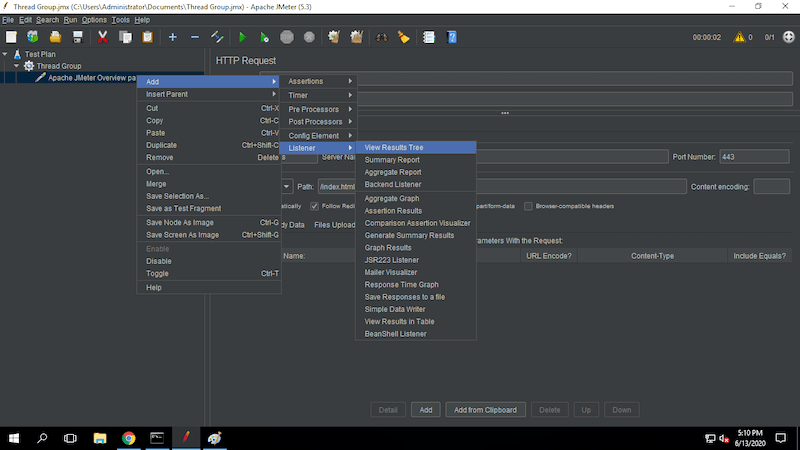Viewport: 800px width, 450px height.
Task: Click the Port Number field
Action: [754, 157]
